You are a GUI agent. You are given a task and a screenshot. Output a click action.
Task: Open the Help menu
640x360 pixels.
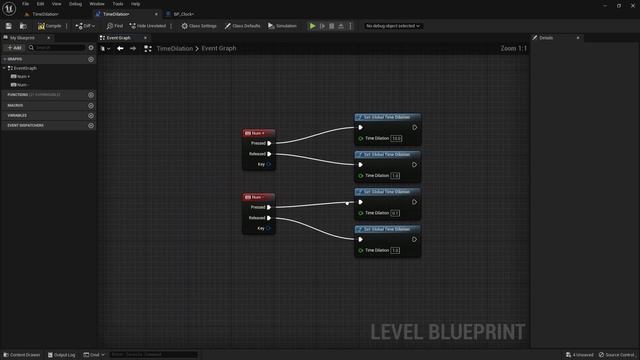136,4
